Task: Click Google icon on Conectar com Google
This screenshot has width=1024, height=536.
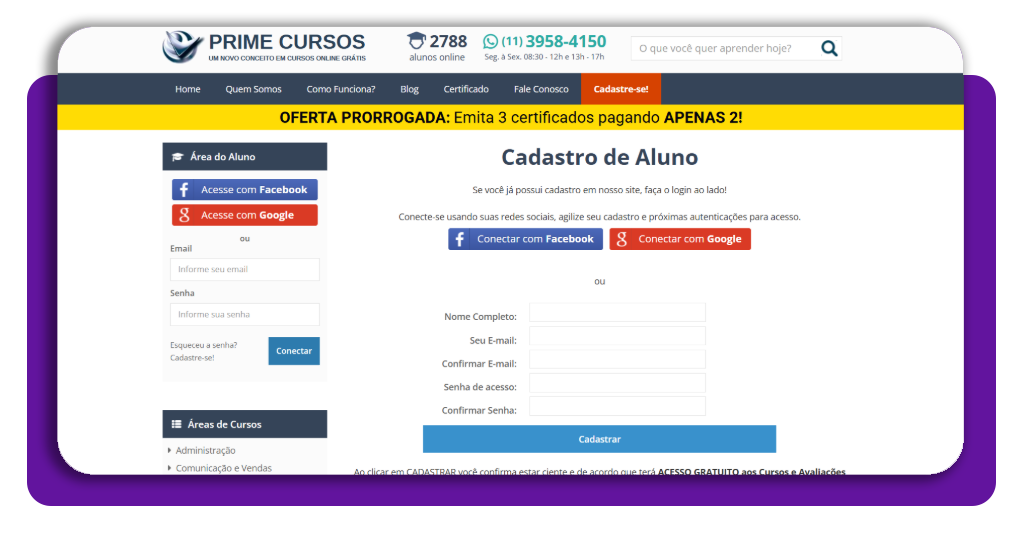Action: pos(622,239)
